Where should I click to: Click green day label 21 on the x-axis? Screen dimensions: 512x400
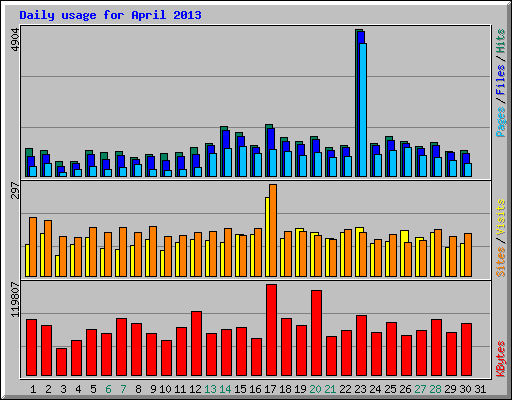(330, 389)
